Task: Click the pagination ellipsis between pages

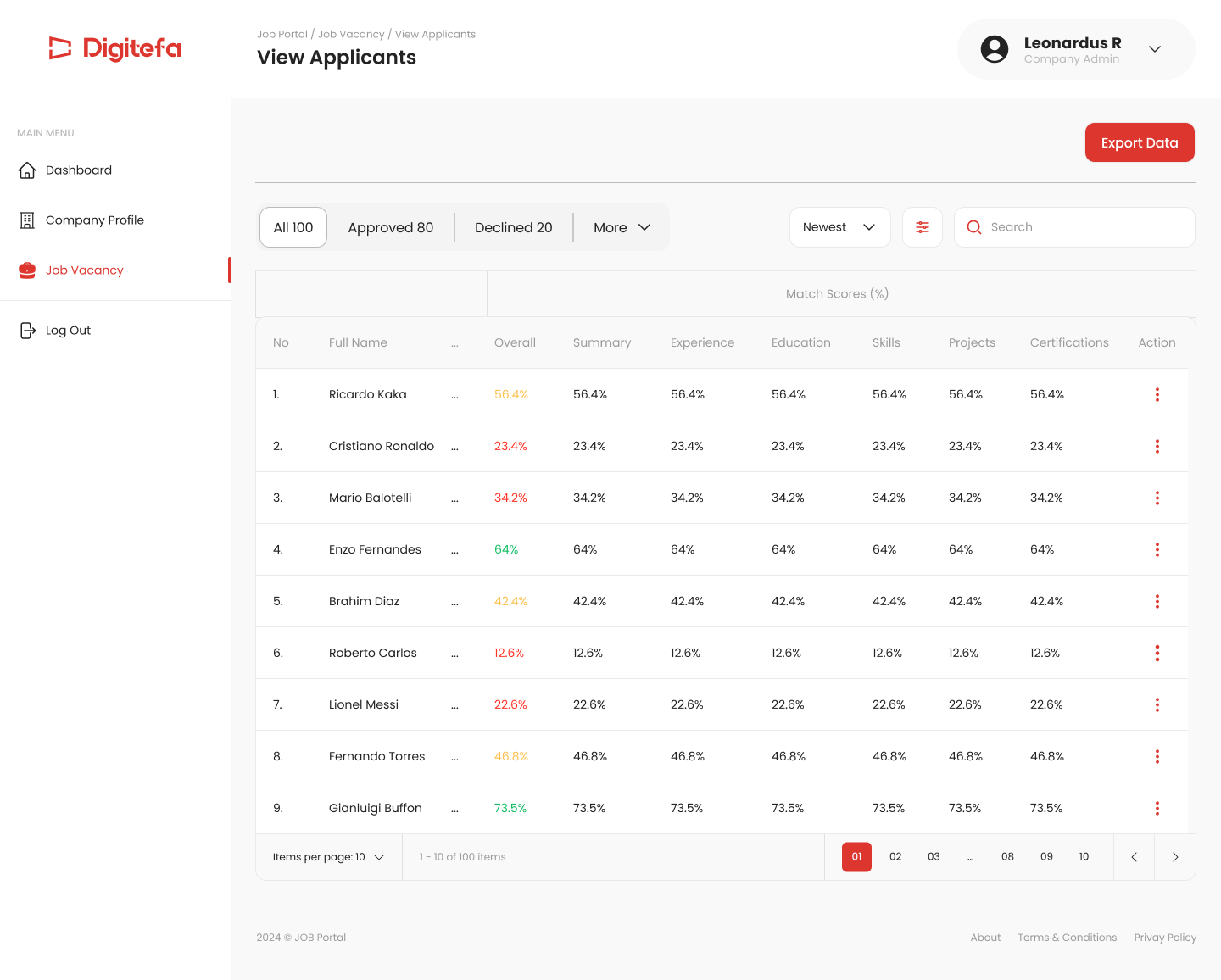Action: point(971,857)
